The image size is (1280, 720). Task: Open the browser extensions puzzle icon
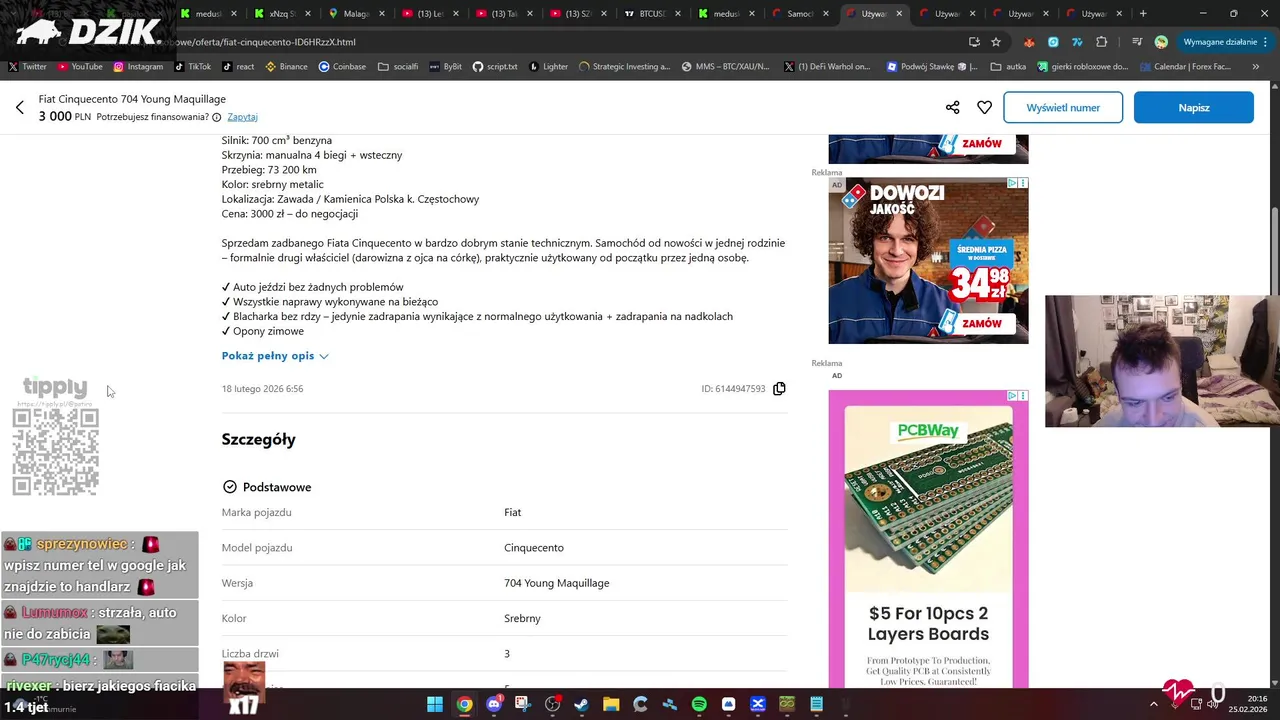[1102, 42]
